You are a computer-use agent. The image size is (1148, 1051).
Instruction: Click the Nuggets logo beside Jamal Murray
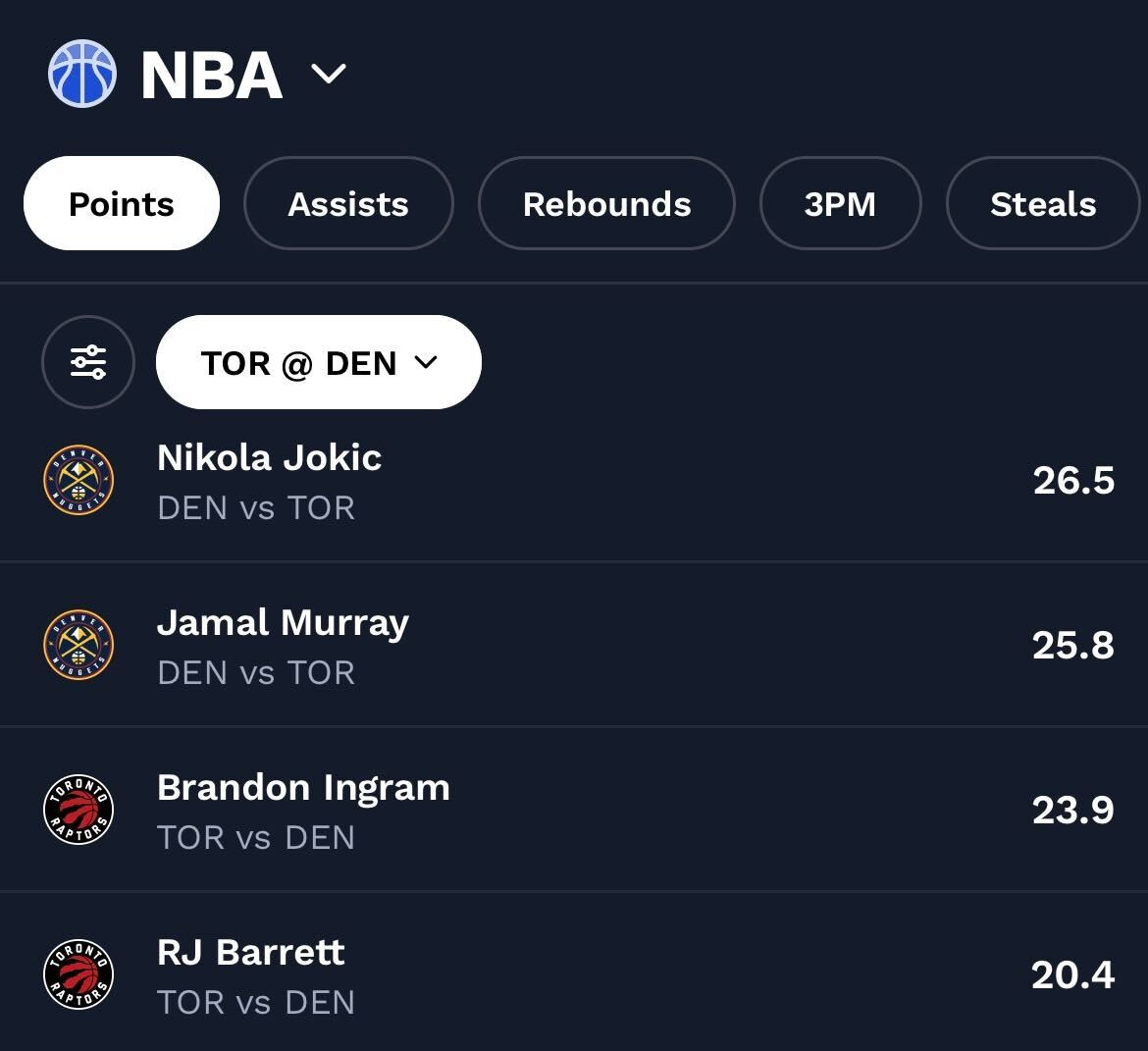click(x=79, y=646)
